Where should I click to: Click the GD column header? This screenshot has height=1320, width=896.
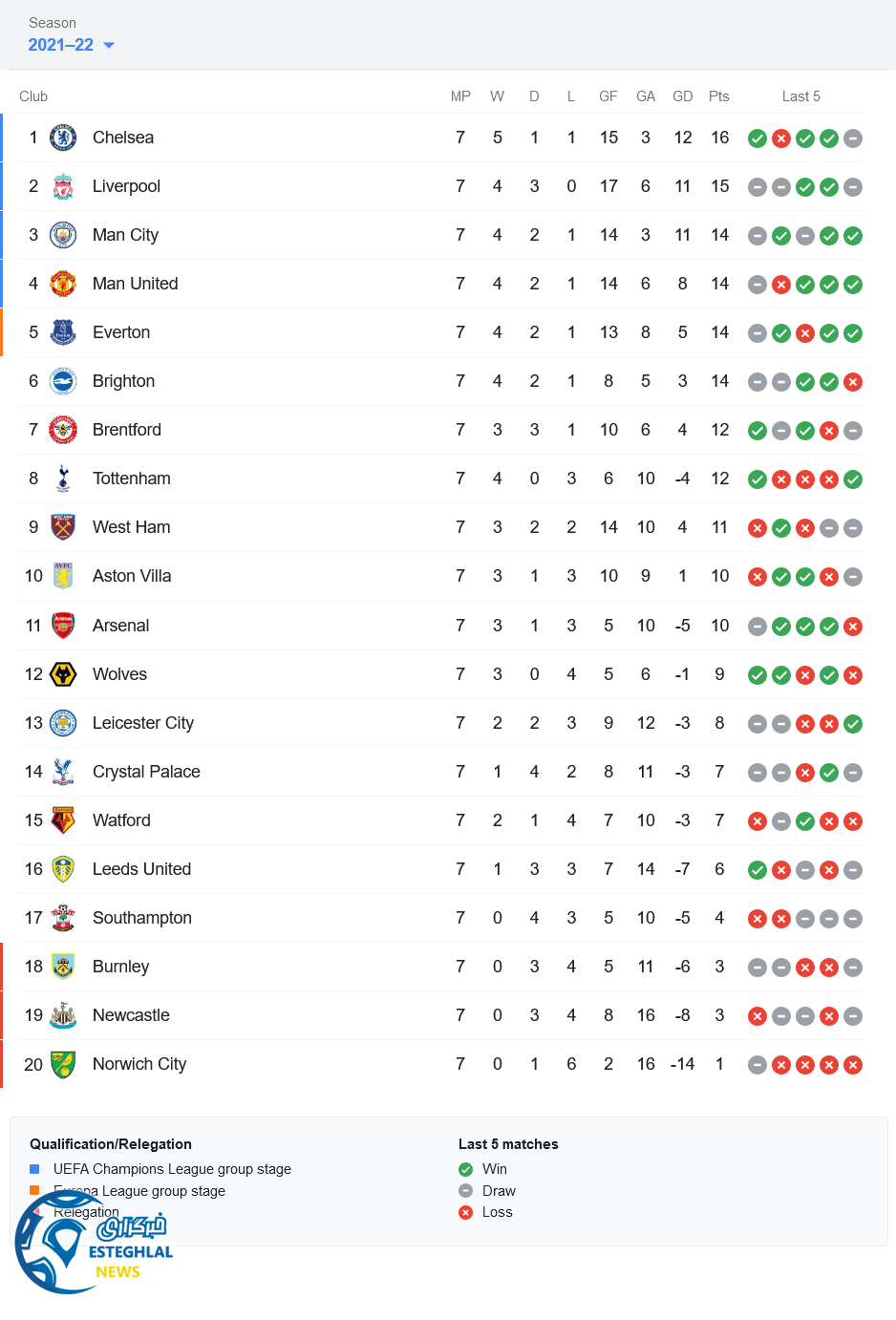point(682,96)
